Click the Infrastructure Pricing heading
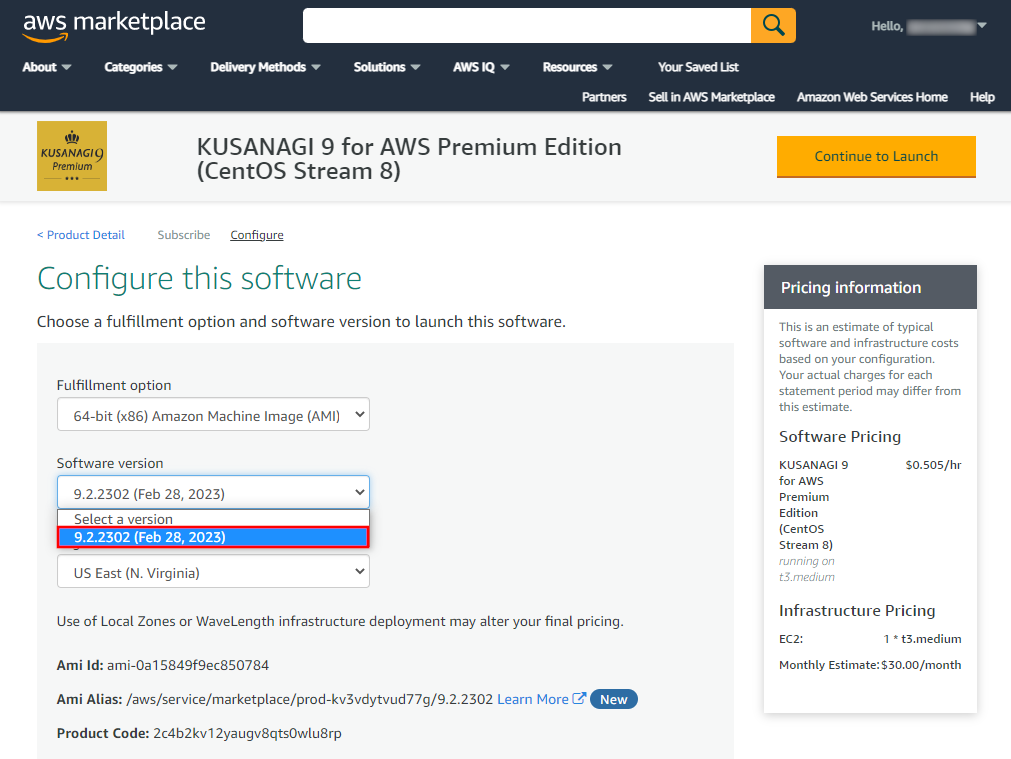 857,611
